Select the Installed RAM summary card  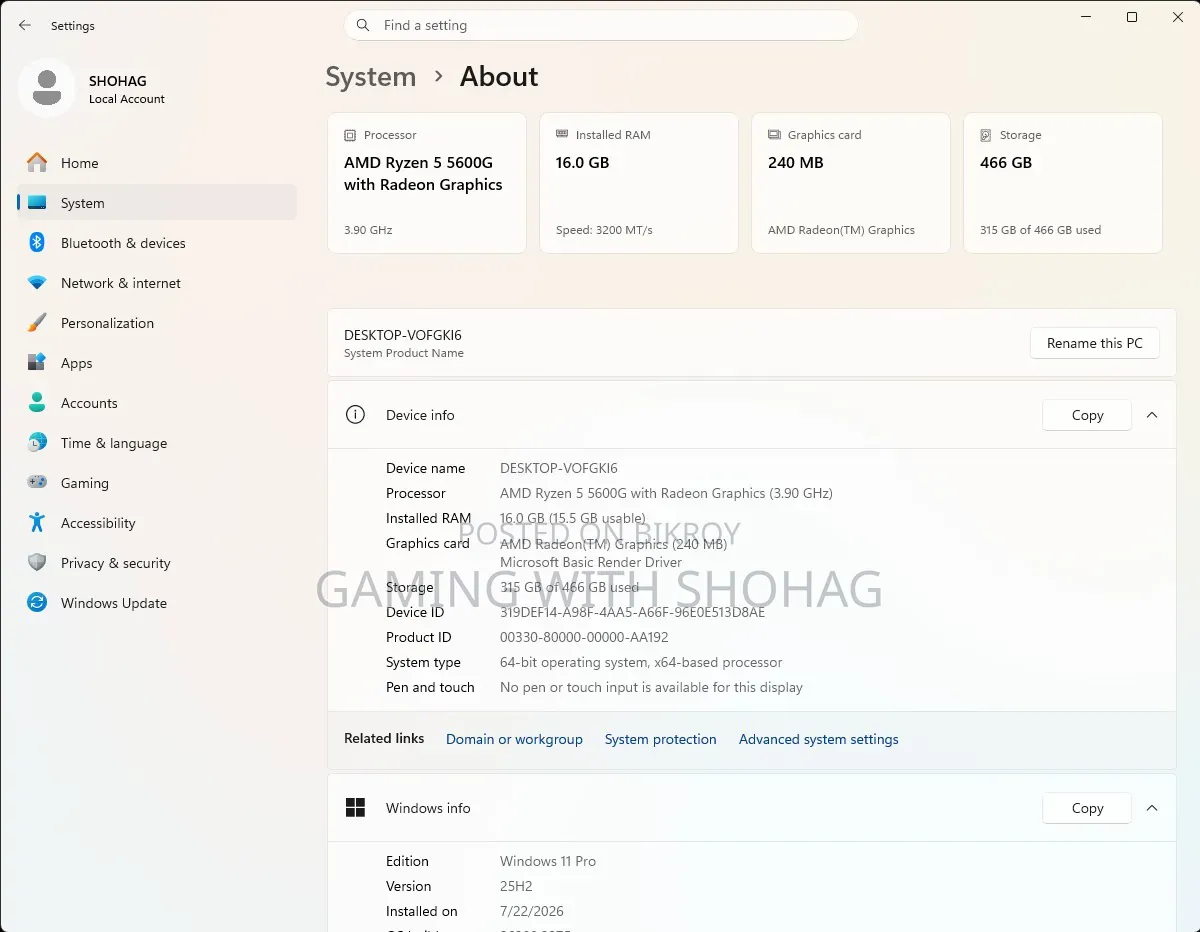(639, 183)
